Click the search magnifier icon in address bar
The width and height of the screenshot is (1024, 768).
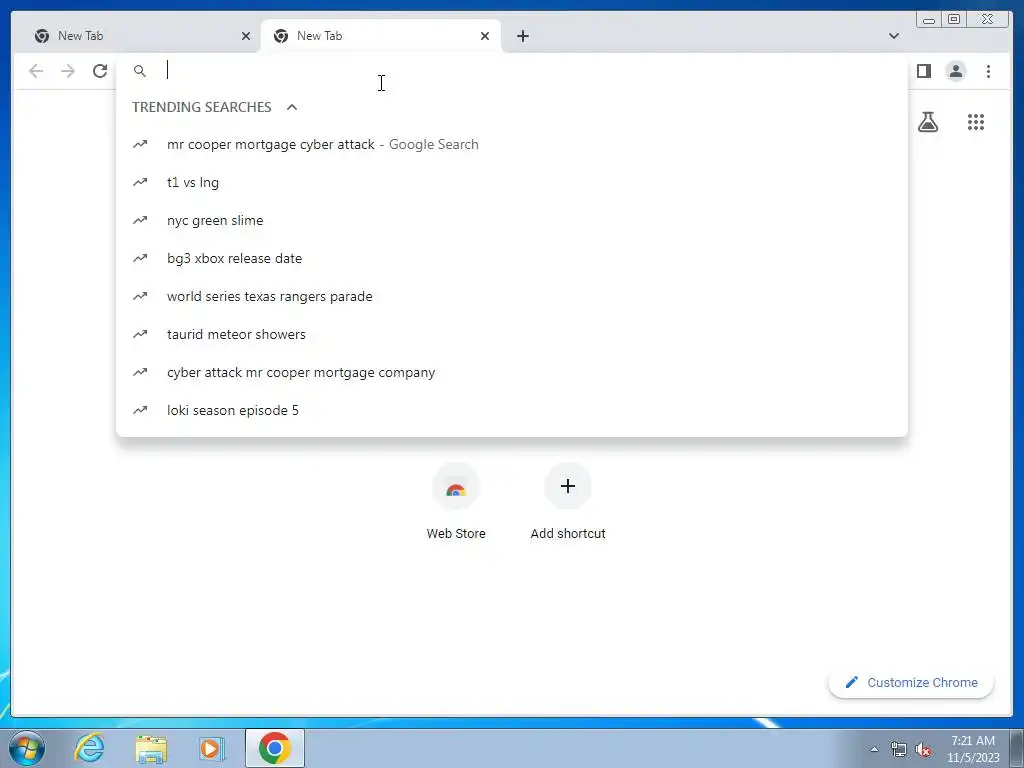pos(140,71)
